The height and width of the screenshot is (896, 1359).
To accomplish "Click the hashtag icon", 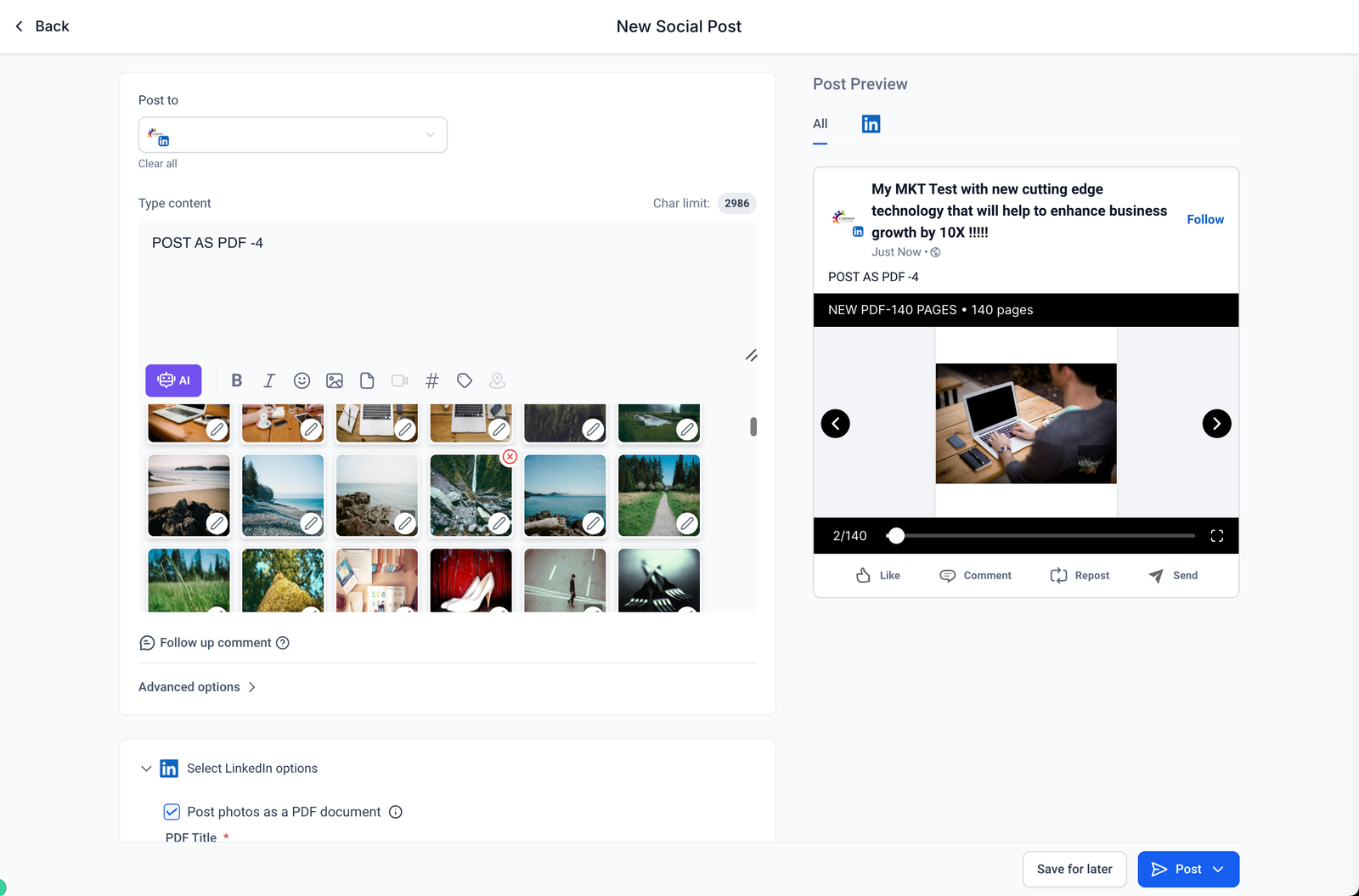I will tap(432, 380).
